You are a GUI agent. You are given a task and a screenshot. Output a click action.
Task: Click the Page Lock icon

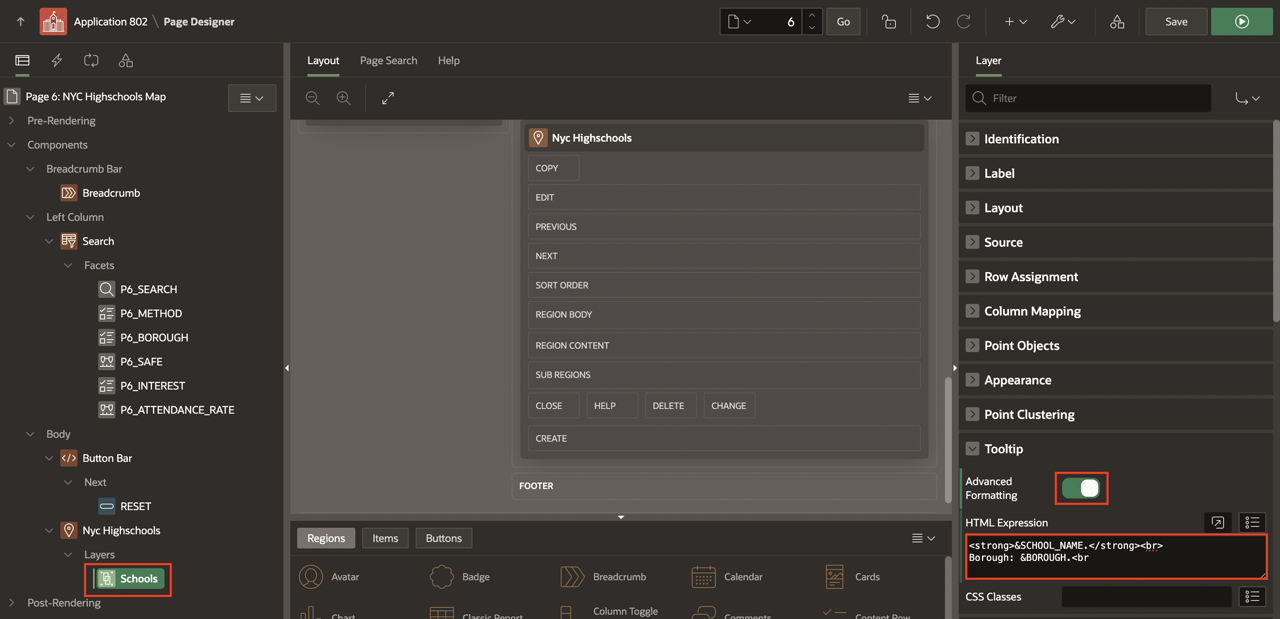pos(888,21)
